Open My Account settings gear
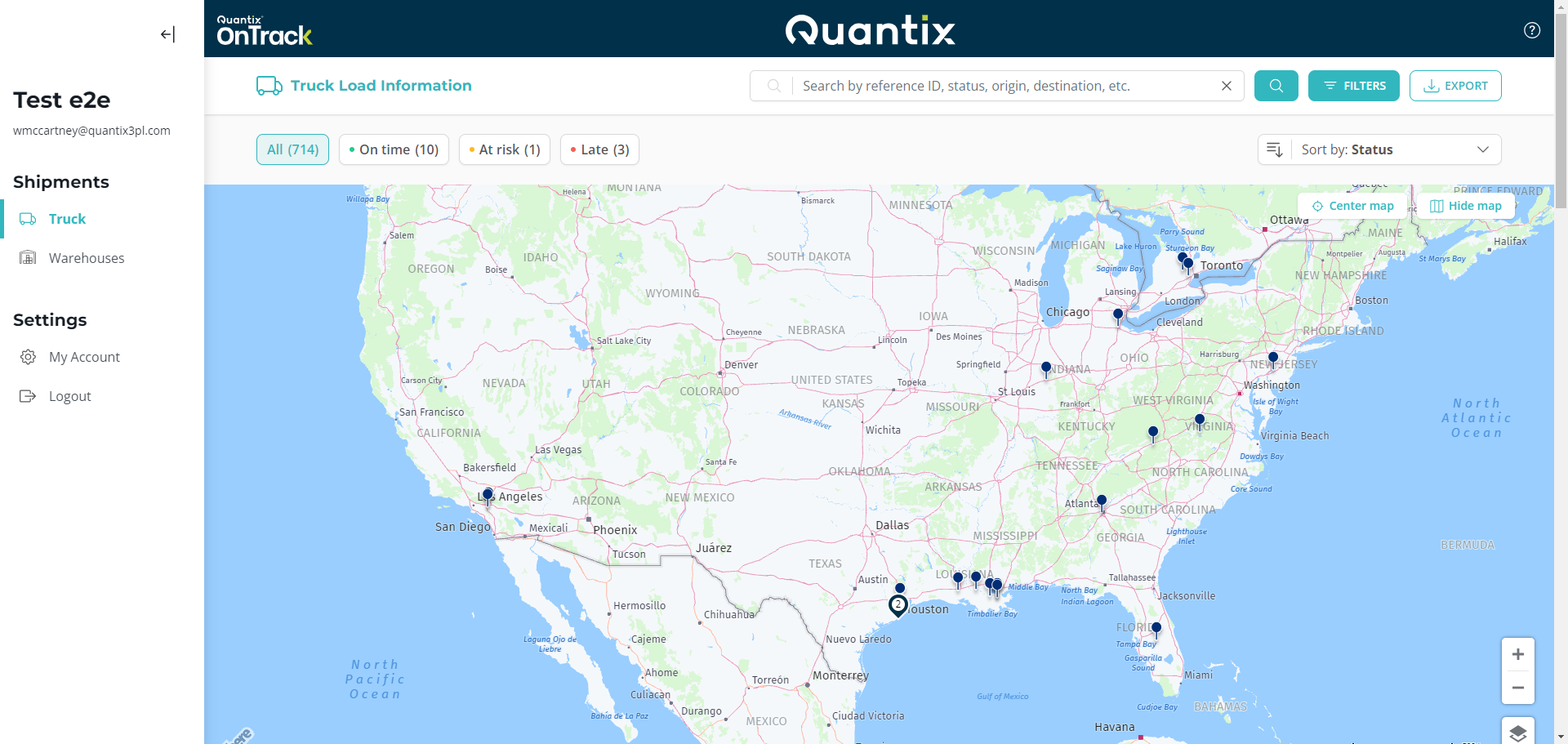Screen dimensions: 1568x744 point(28,357)
